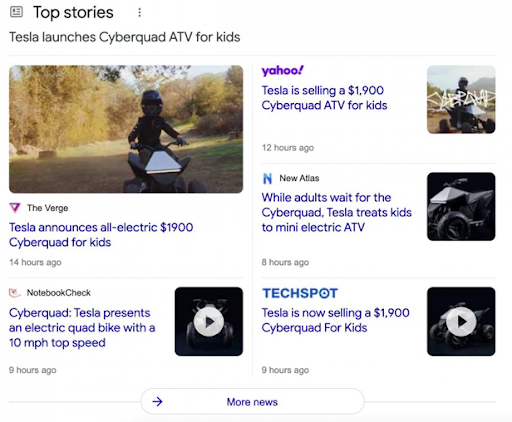Open NotebookCheck 10 mph top speed article
Screen dimensions: 512x422
point(82,328)
